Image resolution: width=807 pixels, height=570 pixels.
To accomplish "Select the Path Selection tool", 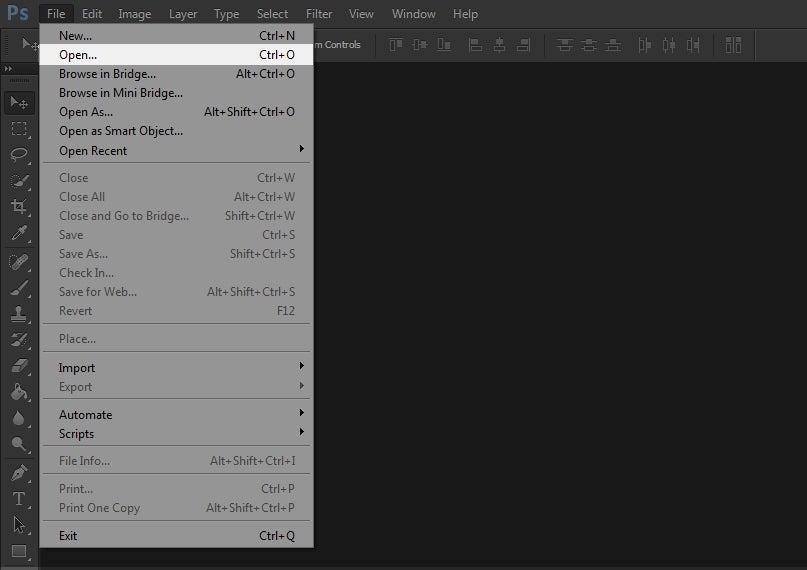I will [19, 525].
